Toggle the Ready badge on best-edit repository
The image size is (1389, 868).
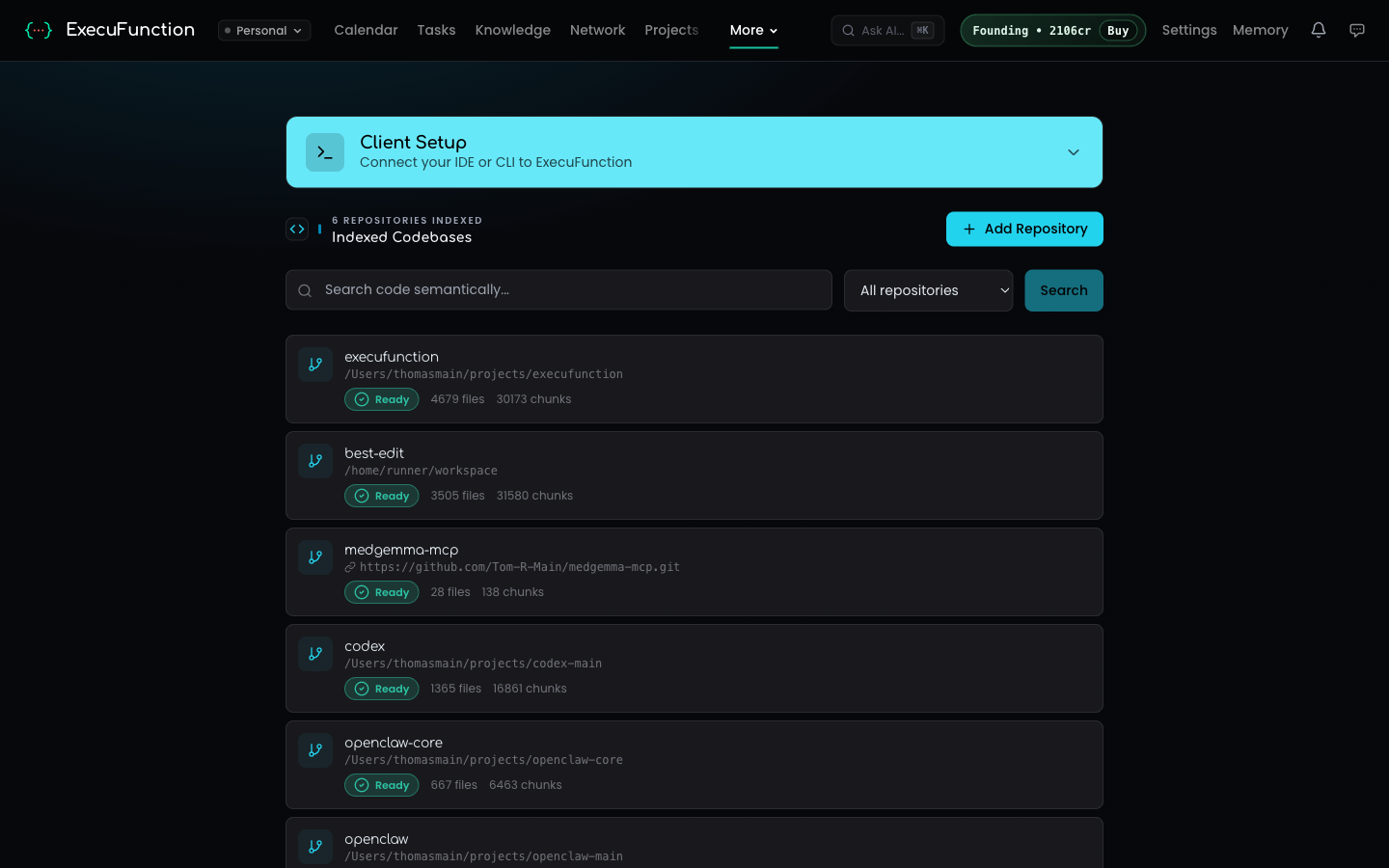pyautogui.click(x=381, y=495)
